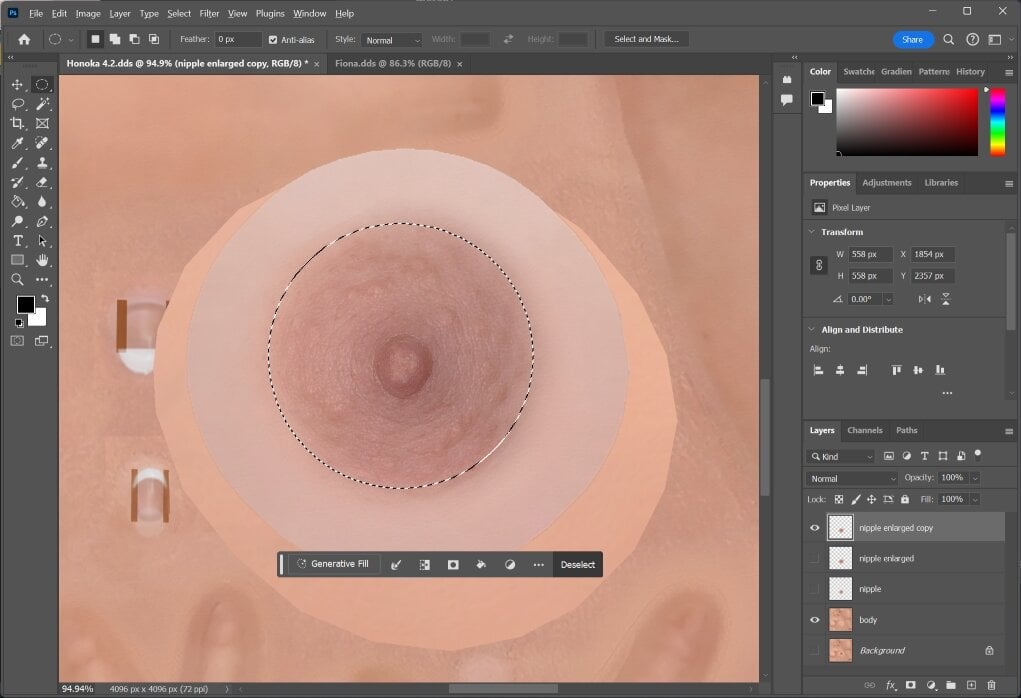Image resolution: width=1021 pixels, height=698 pixels.
Task: Select the Frame tool
Action: tap(42, 123)
